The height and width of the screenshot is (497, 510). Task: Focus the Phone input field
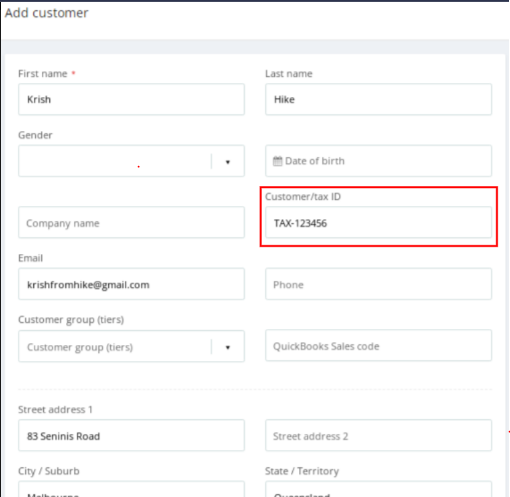click(x=378, y=284)
